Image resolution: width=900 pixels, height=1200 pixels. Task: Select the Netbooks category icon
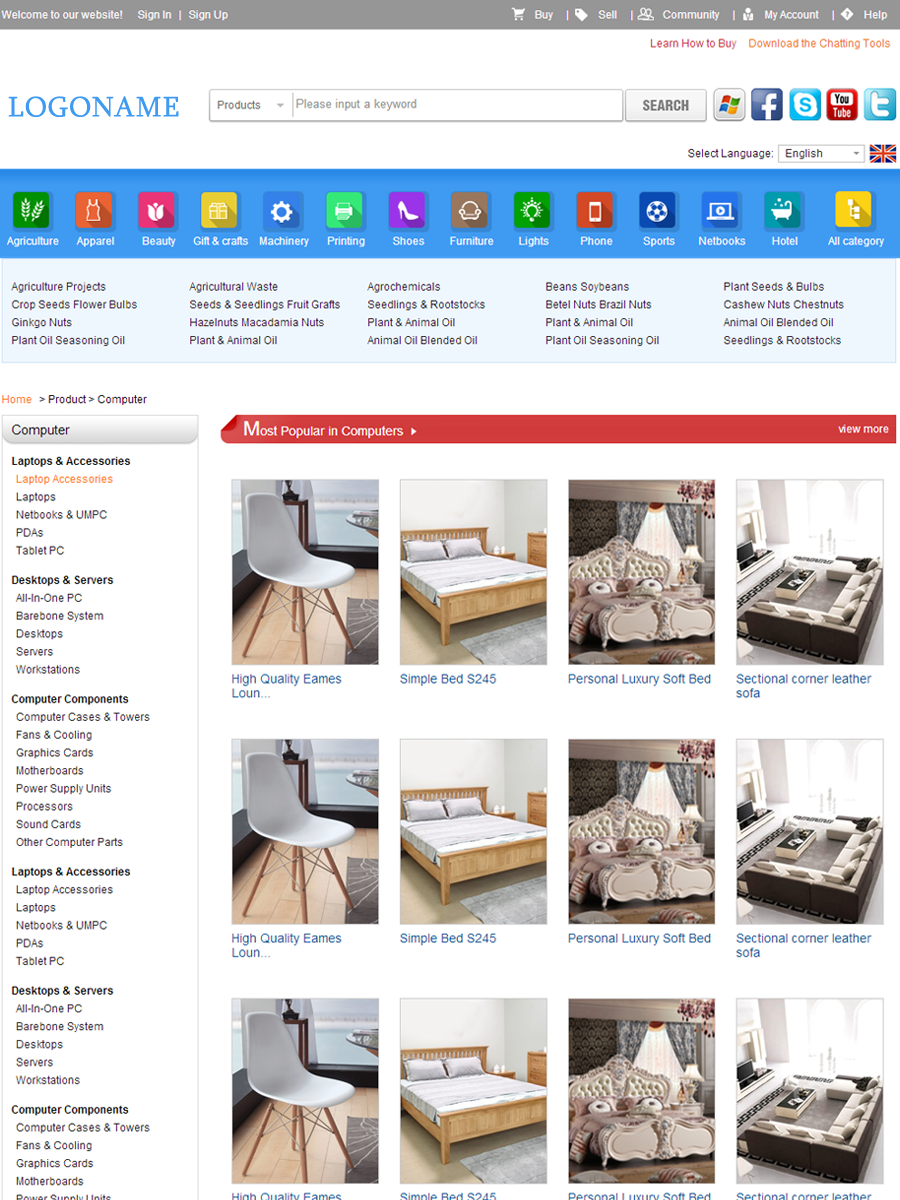point(721,210)
